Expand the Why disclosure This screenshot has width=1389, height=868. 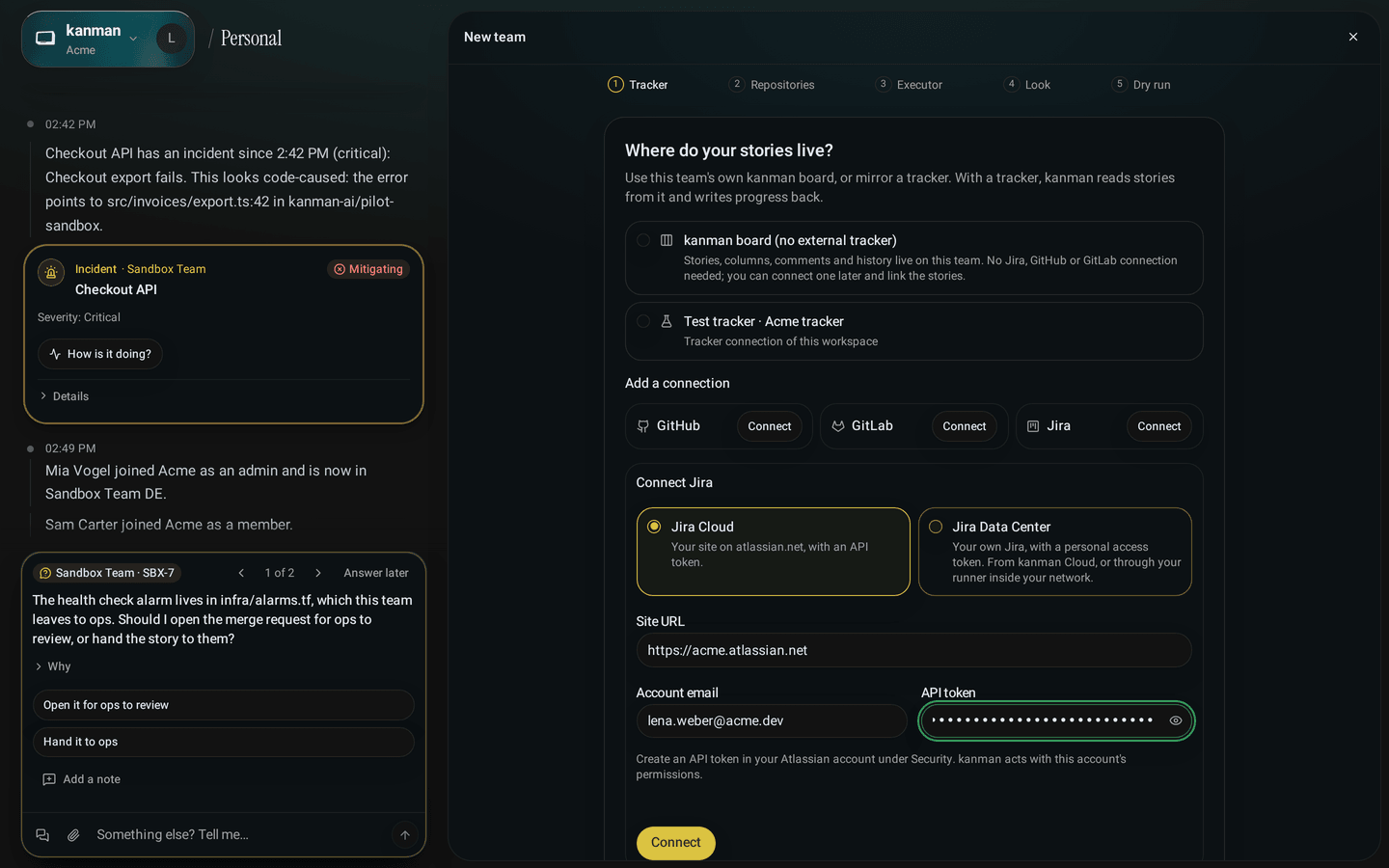53,666
